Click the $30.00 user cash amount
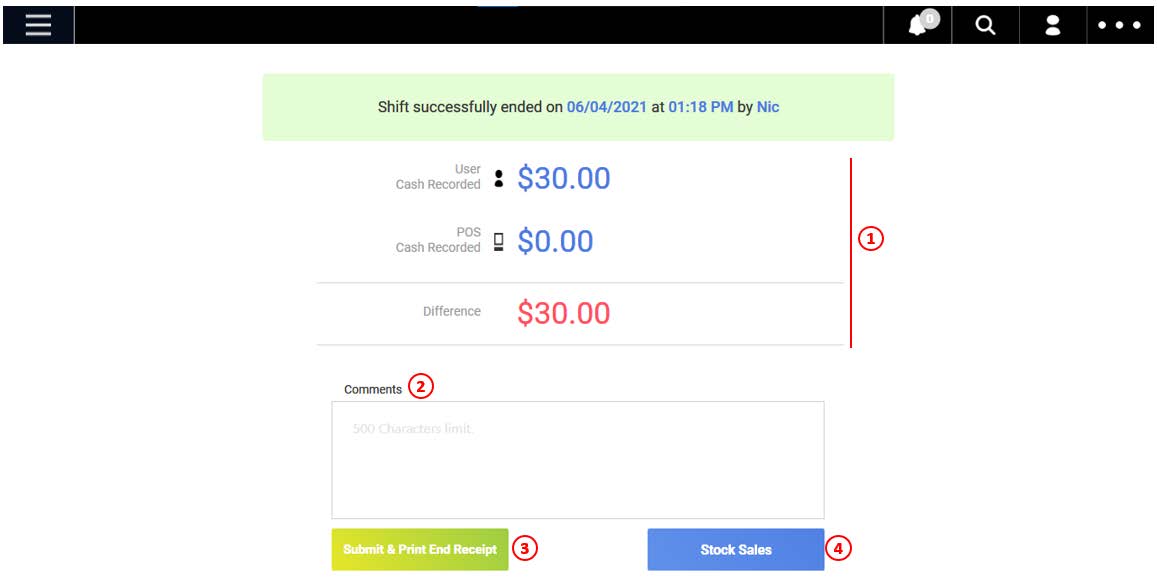The height and width of the screenshot is (579, 1157). pyautogui.click(x=564, y=178)
